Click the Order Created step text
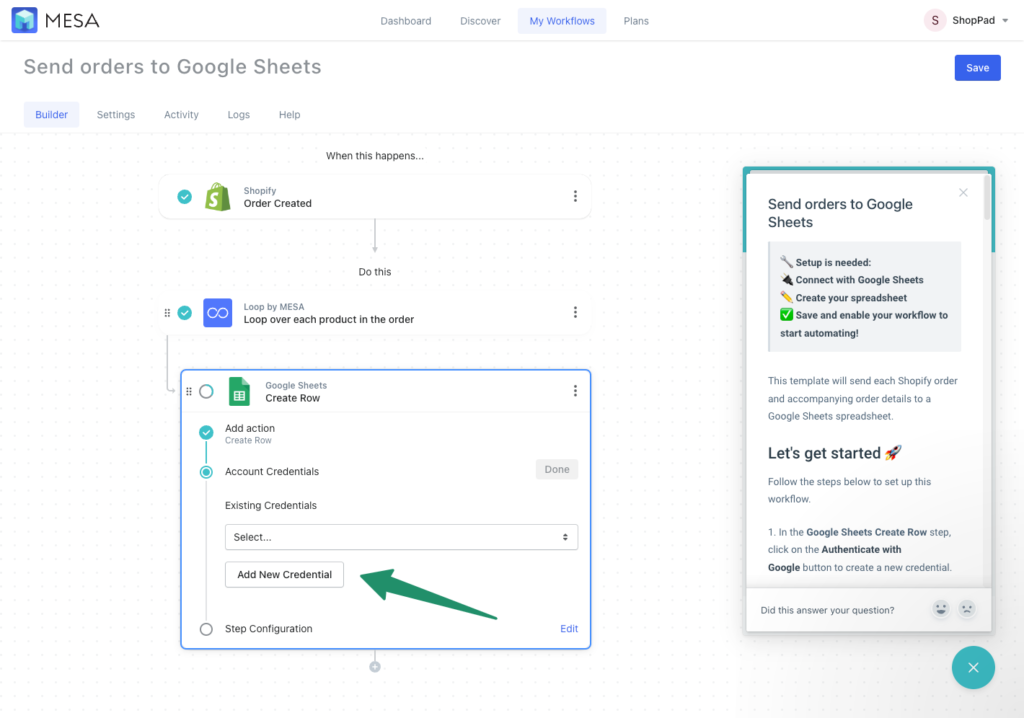Image resolution: width=1024 pixels, height=718 pixels. pyautogui.click(x=278, y=203)
